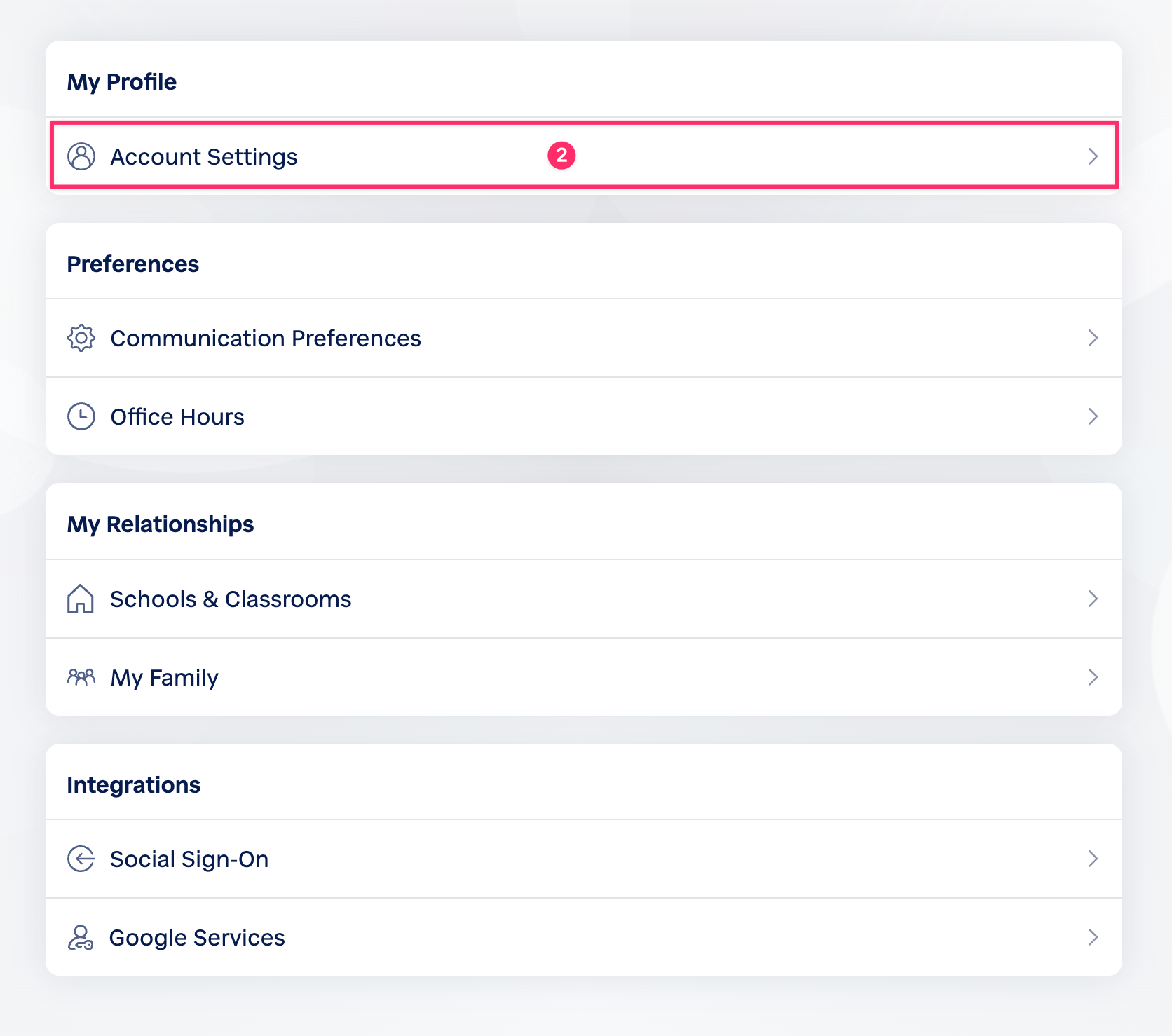Select the Communication Preferences label

266,339
